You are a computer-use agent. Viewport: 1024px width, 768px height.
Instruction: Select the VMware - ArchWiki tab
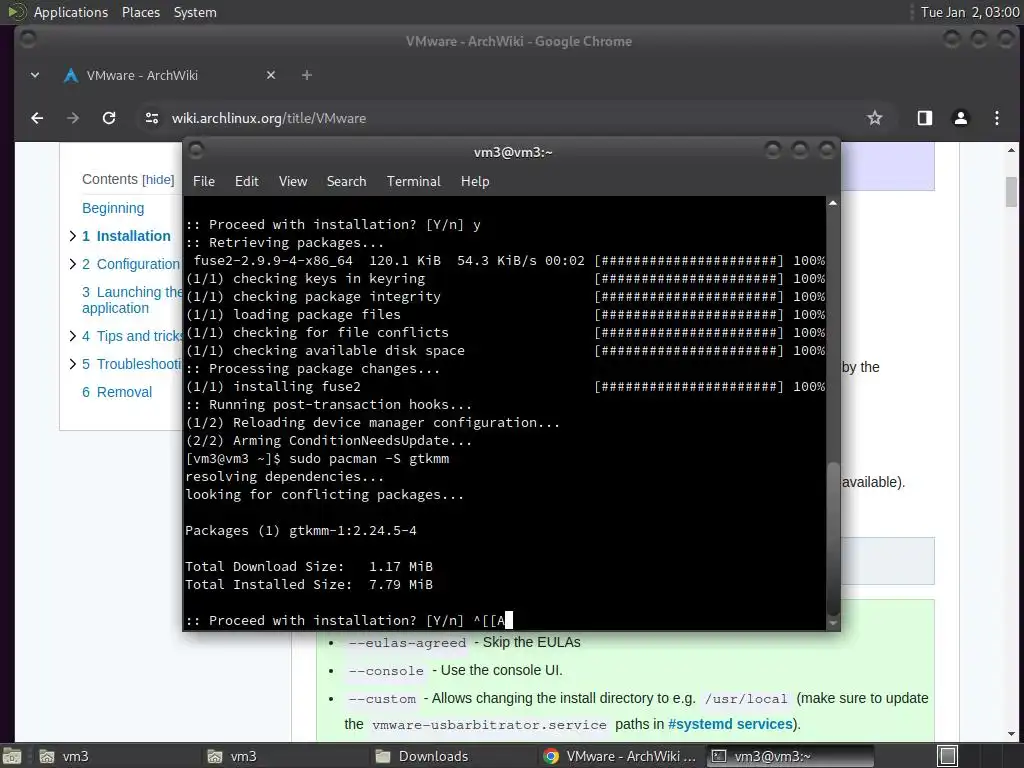(x=170, y=75)
